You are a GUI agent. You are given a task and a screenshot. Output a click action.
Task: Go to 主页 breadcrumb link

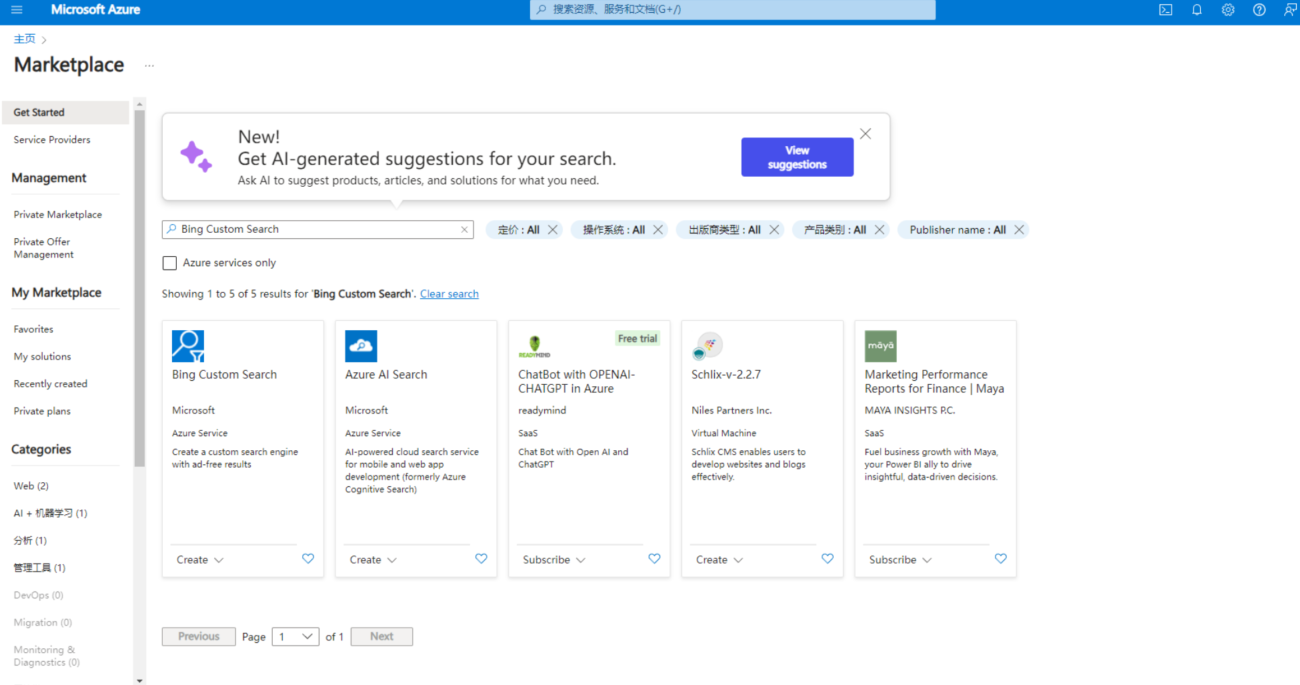pyautogui.click(x=24, y=39)
